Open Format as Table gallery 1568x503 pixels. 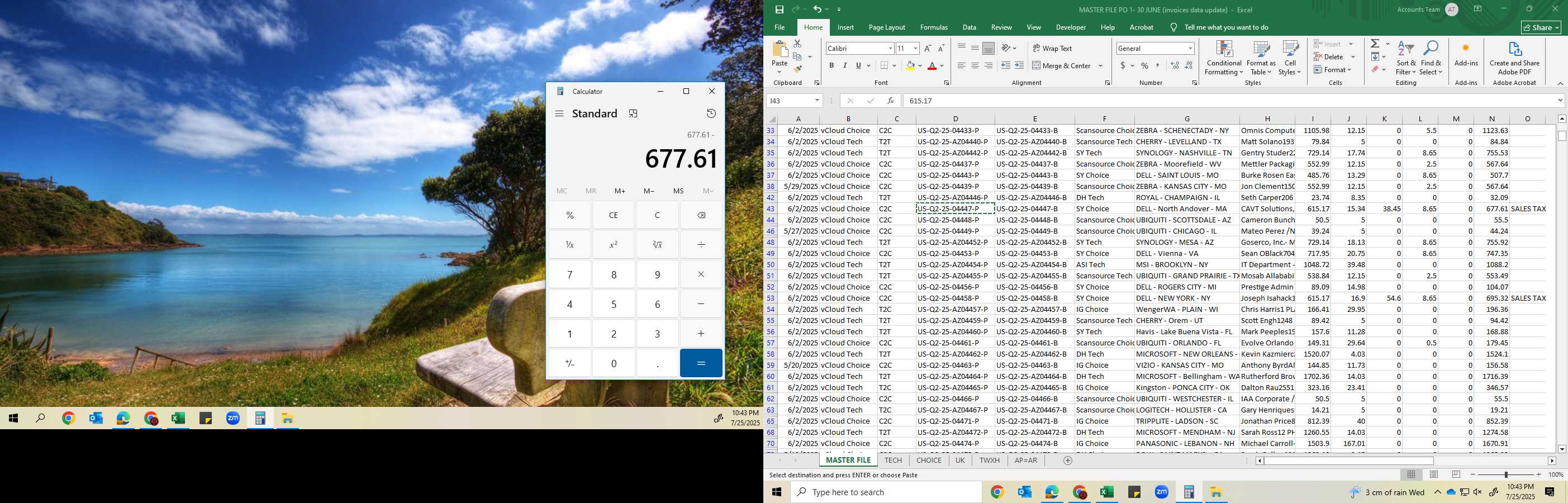coord(1261,59)
